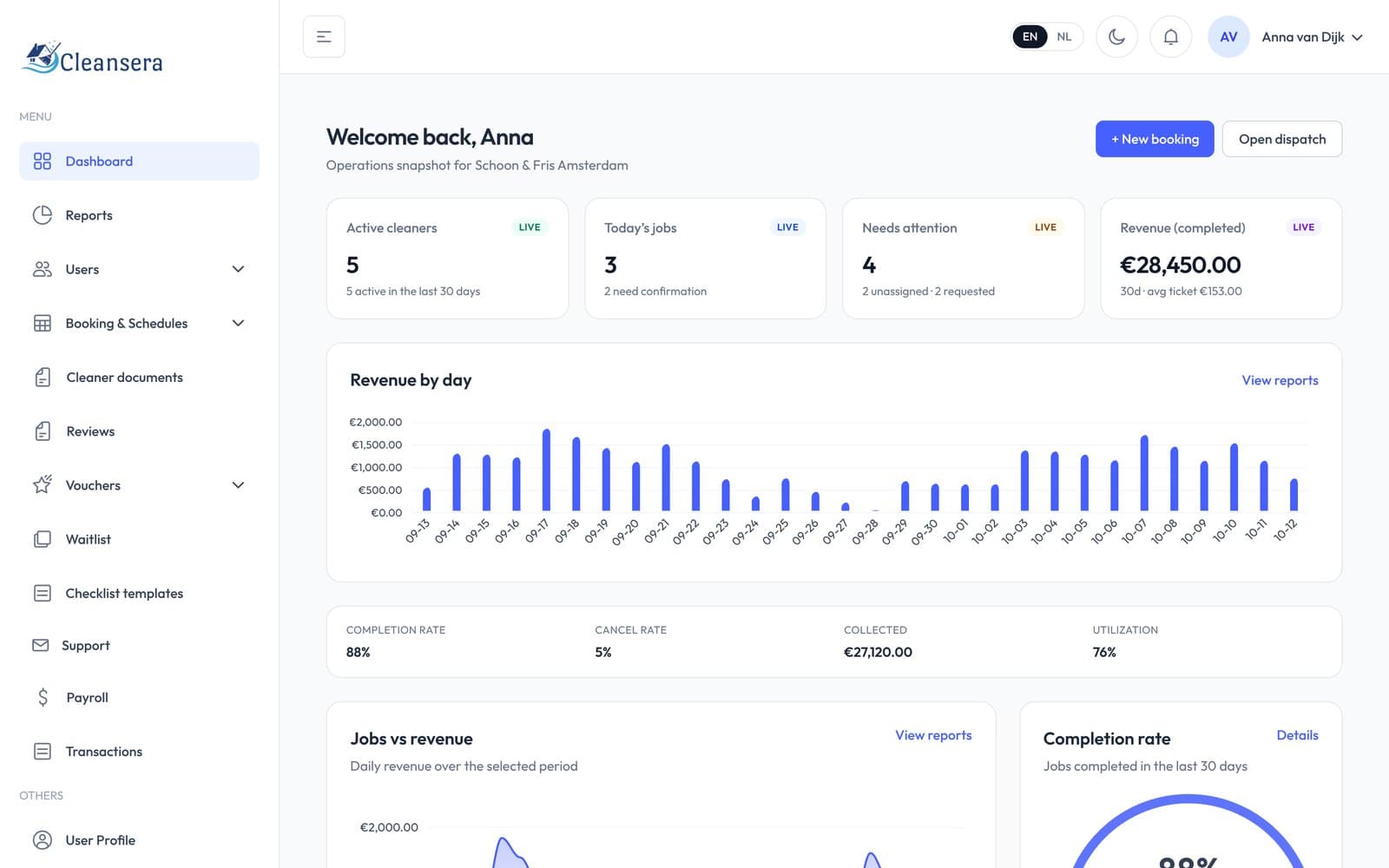The image size is (1389, 868).
Task: Open Reviews menu item
Action: pyautogui.click(x=139, y=431)
